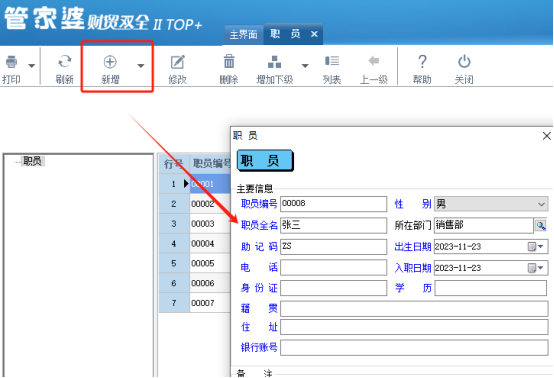Click the 新增 plus icon

click(110, 61)
